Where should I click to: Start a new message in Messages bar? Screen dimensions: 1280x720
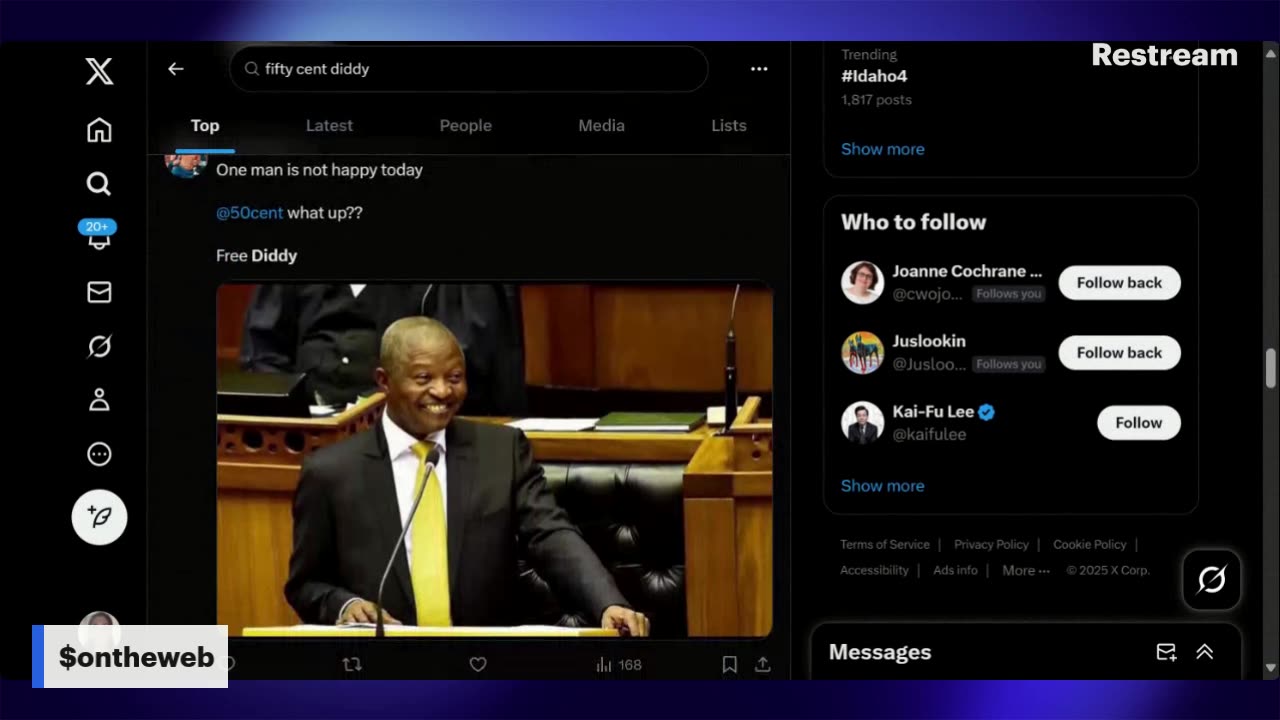coord(1166,652)
